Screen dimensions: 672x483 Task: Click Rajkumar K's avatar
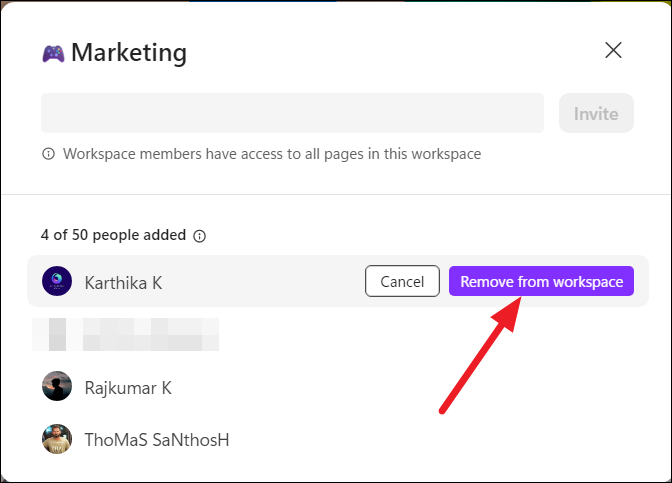(x=57, y=386)
